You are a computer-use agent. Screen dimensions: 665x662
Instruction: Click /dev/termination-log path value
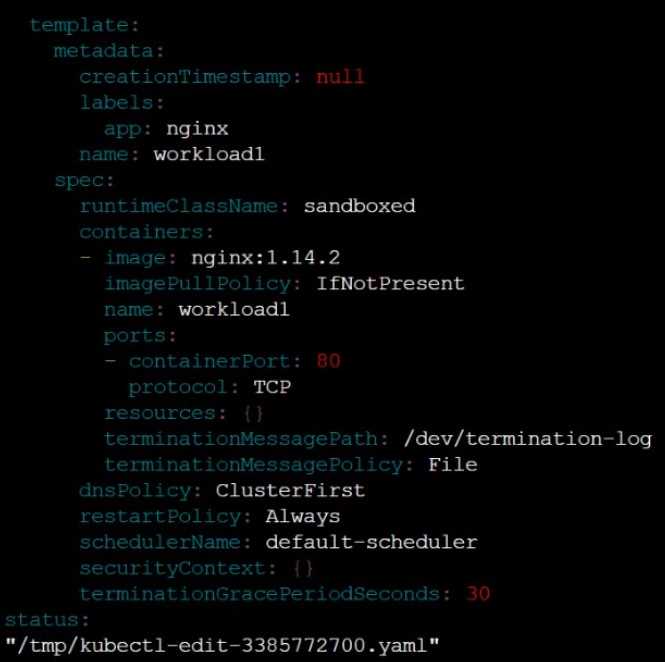tap(528, 439)
